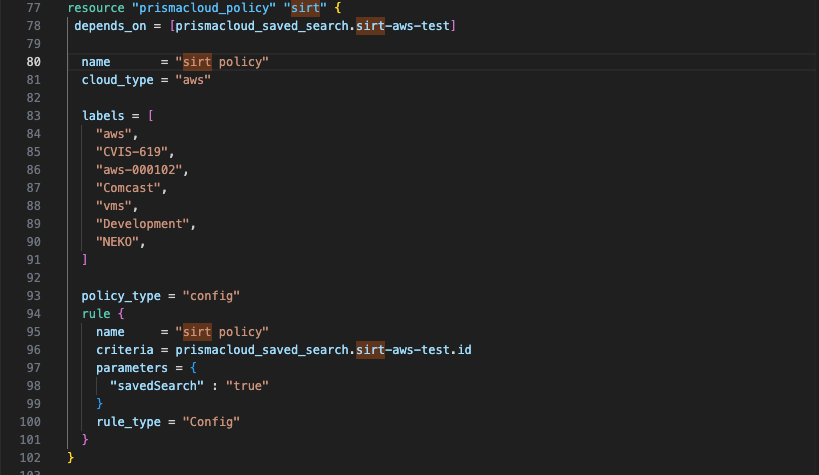Click the "Comcast" label
819x475 pixels.
click(x=128, y=188)
